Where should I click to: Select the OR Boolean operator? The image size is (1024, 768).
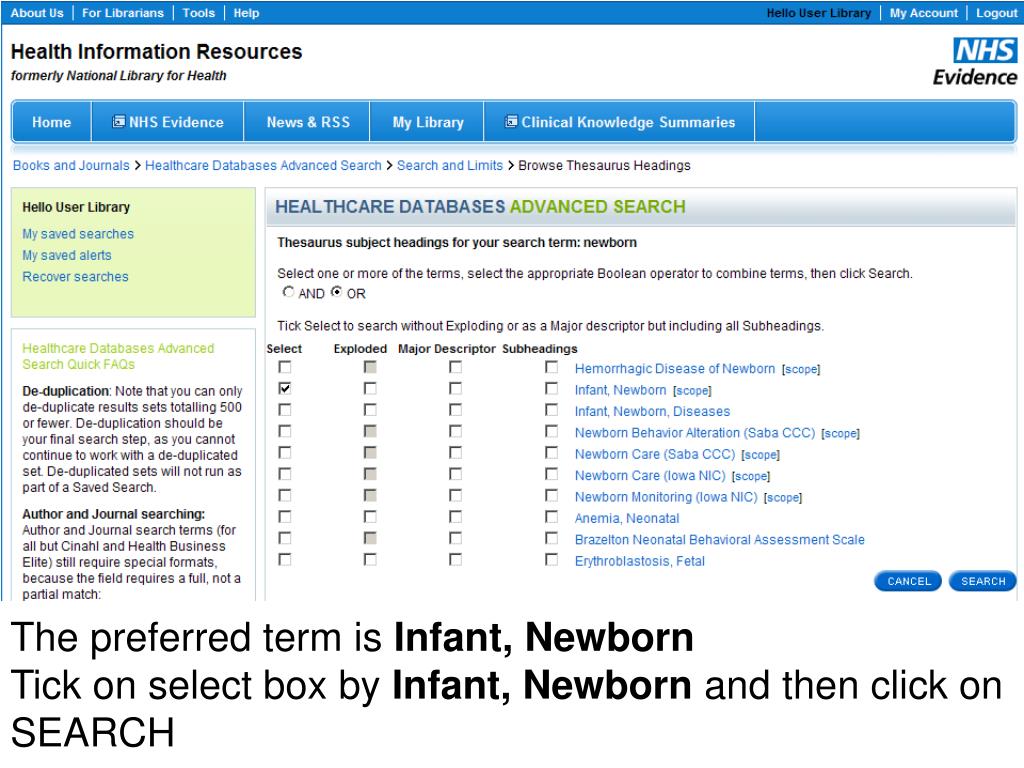click(336, 292)
